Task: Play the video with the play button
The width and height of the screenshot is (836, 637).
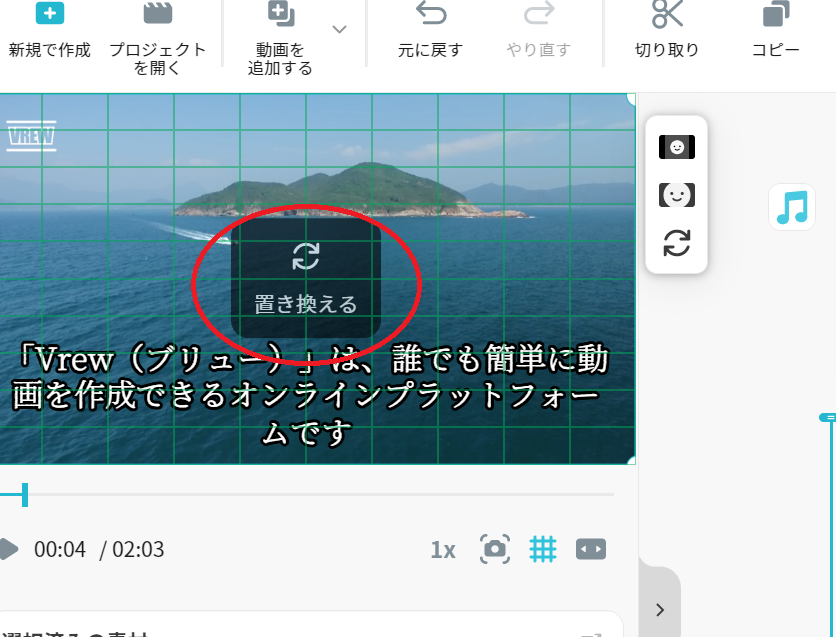Action: pyautogui.click(x=8, y=549)
